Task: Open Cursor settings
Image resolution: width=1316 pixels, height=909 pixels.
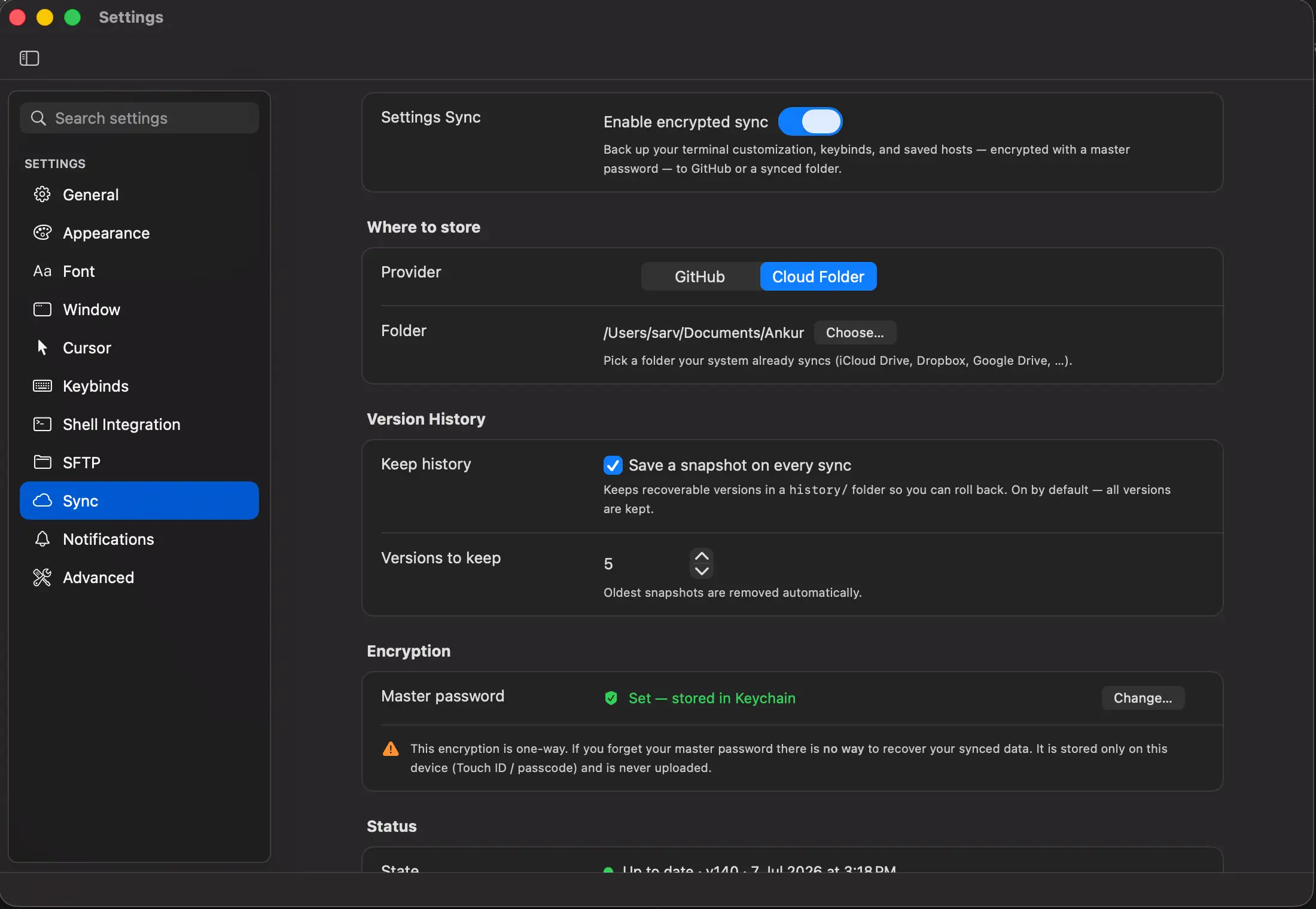Action: pyautogui.click(x=139, y=347)
